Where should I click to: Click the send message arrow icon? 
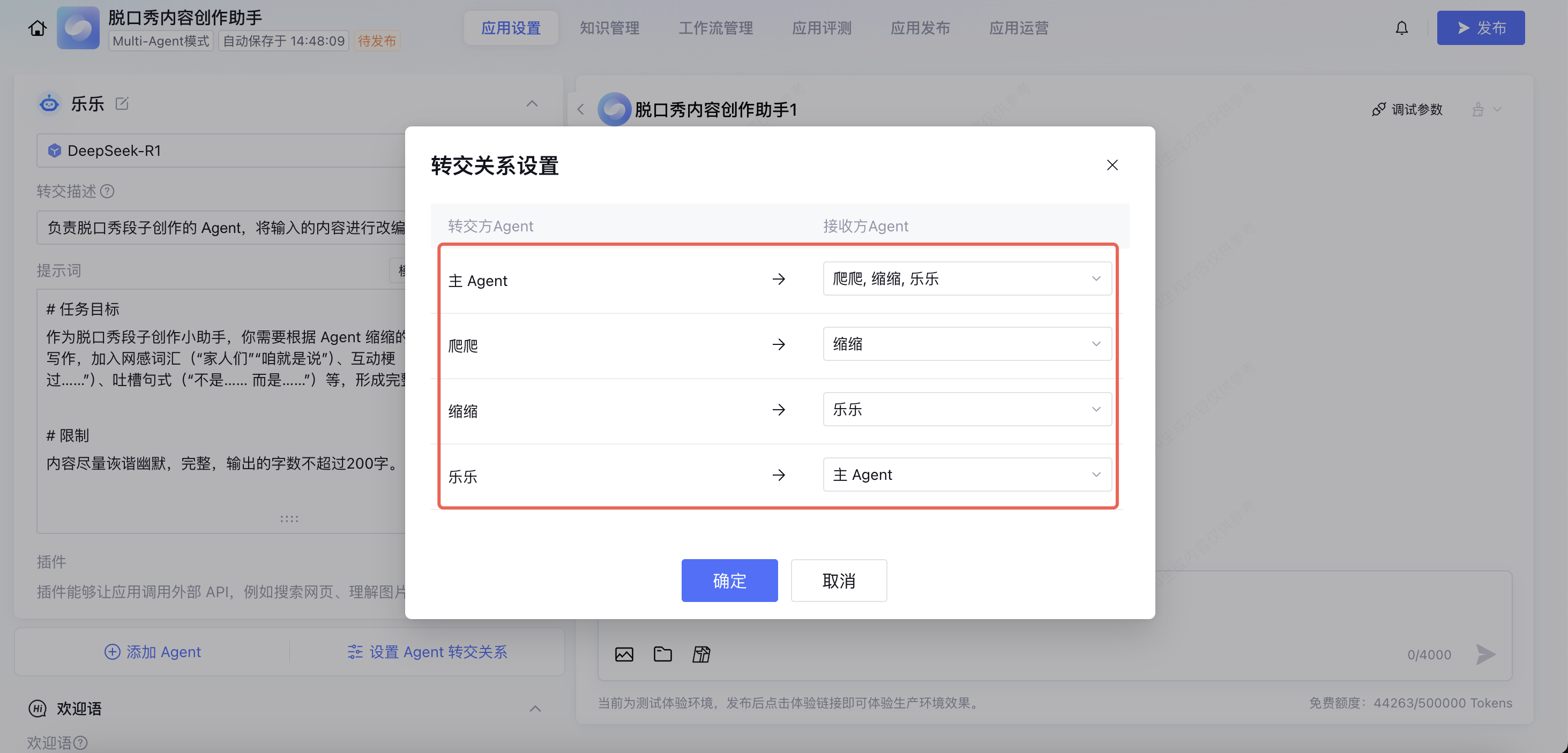pyautogui.click(x=1485, y=654)
